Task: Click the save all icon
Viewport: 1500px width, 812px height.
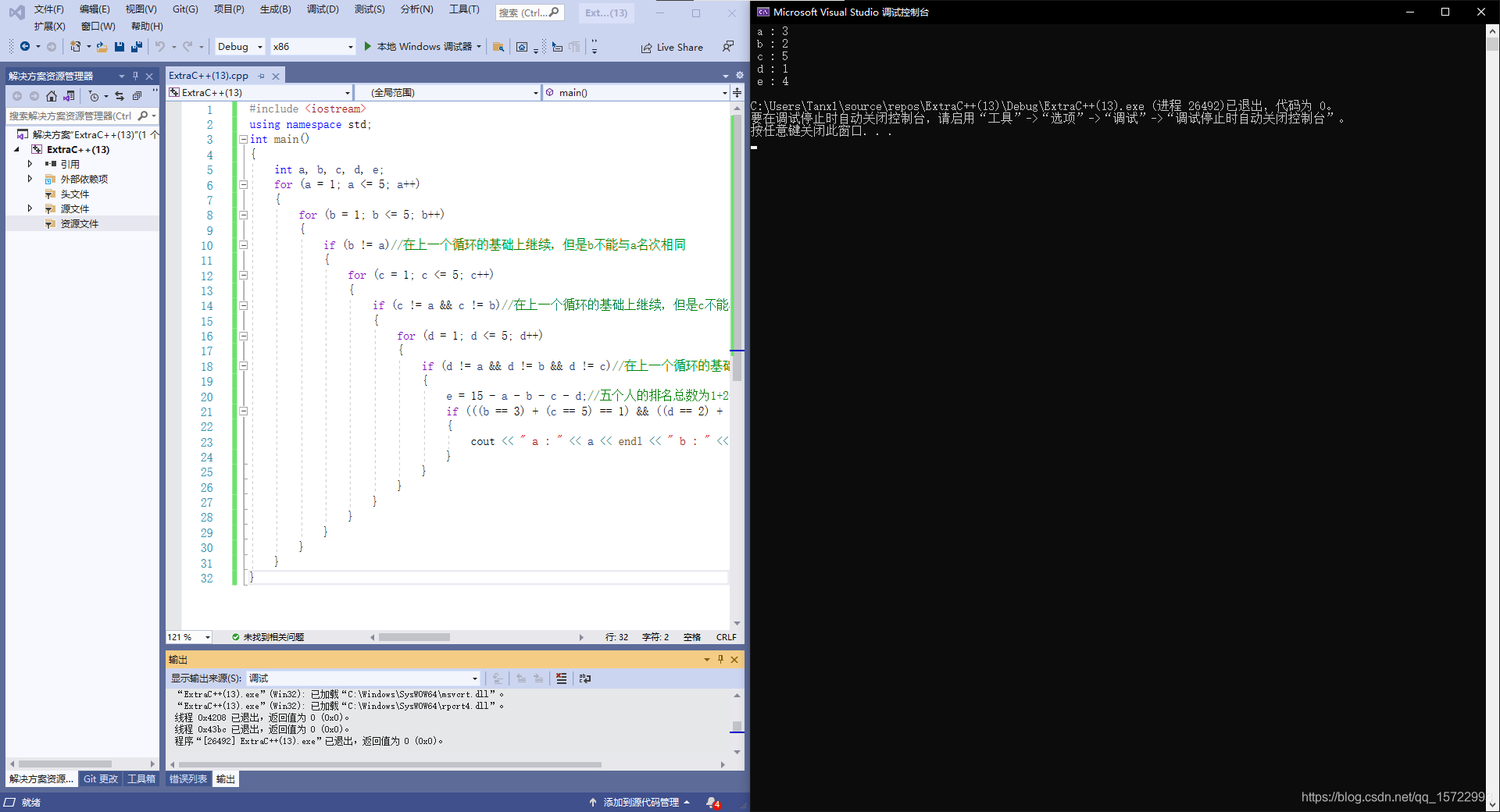Action: (137, 47)
